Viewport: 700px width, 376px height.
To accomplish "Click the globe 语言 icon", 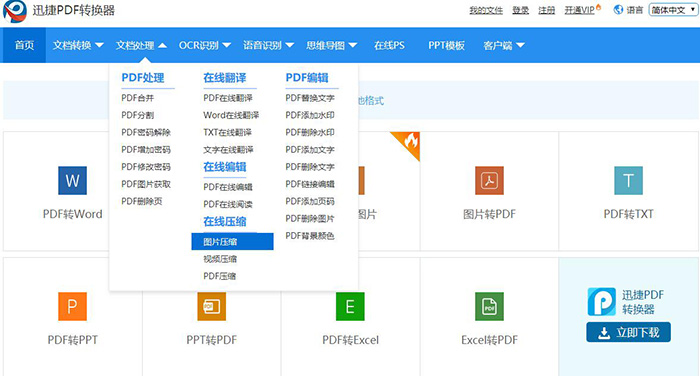I will [x=618, y=9].
